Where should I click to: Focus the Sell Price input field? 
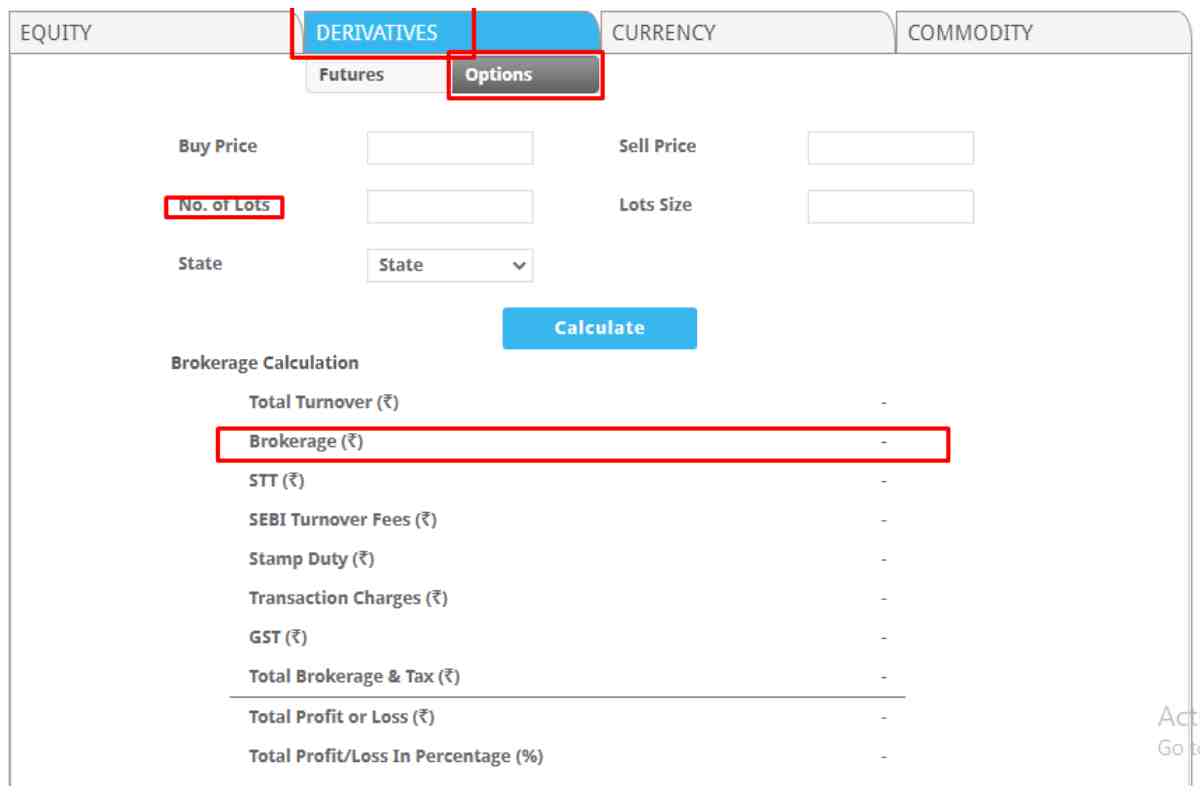(x=890, y=148)
